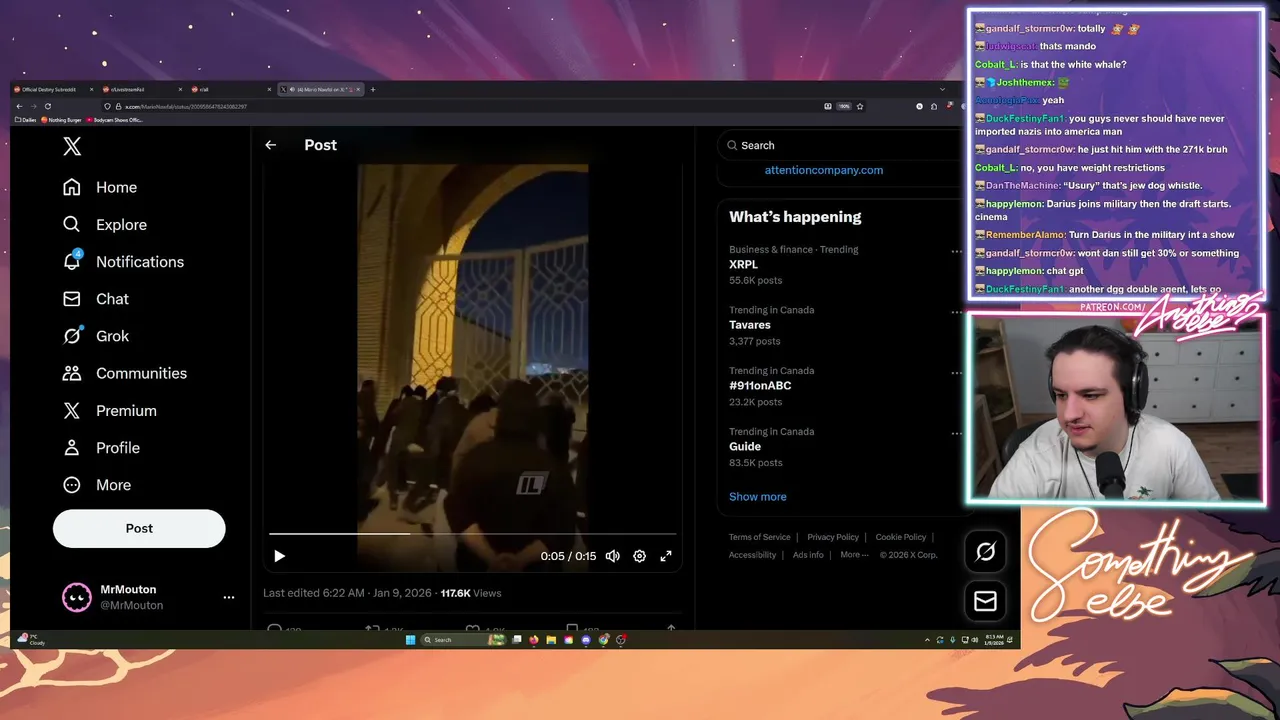This screenshot has height=720, width=1280.
Task: Open the Chat section
Action: (96, 299)
